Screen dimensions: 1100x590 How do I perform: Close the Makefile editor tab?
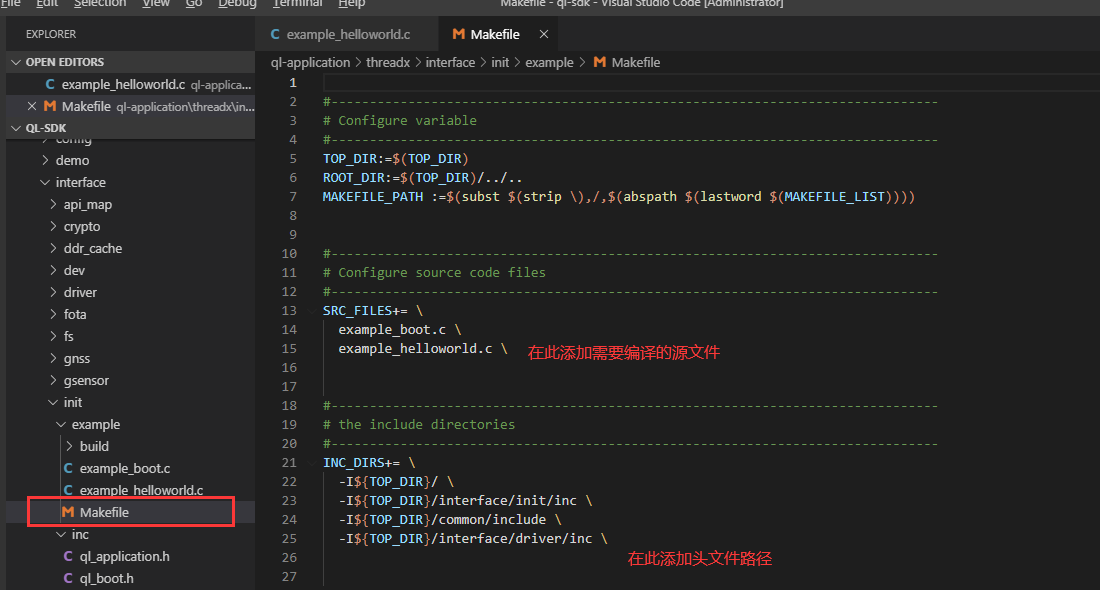click(x=544, y=34)
